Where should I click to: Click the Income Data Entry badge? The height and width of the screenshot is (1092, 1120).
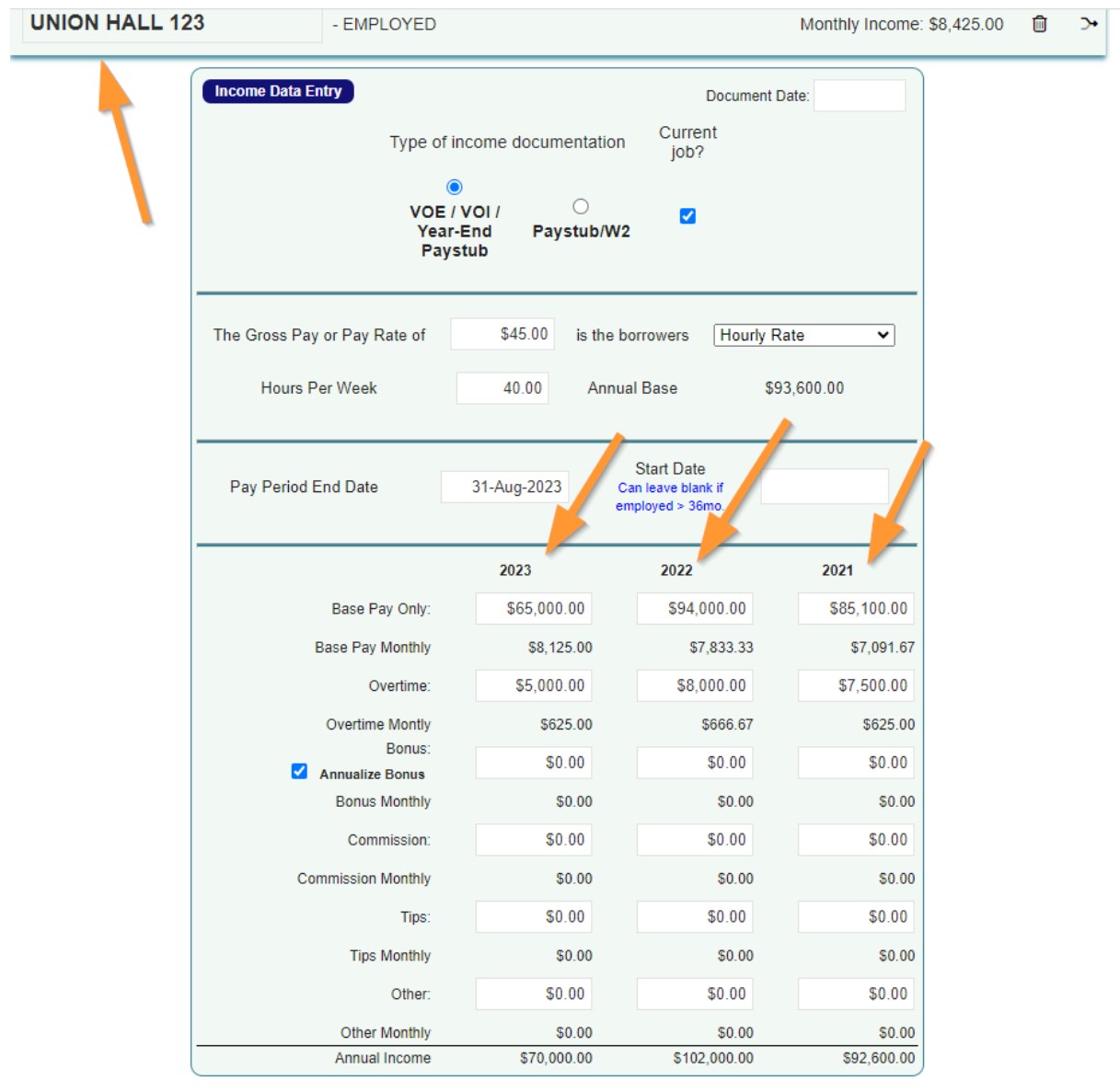(x=278, y=92)
